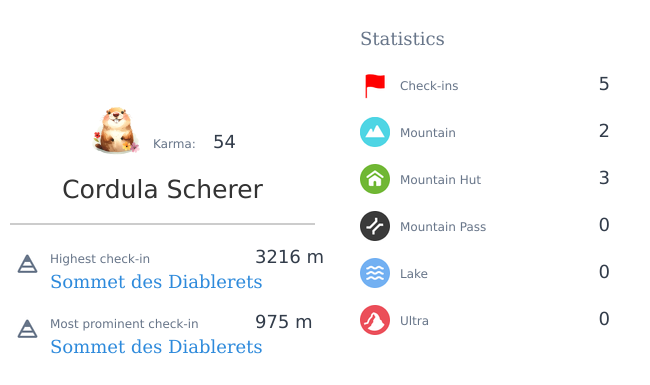Click the Check-ins count of 5
This screenshot has height=385, width=650.
click(x=604, y=84)
